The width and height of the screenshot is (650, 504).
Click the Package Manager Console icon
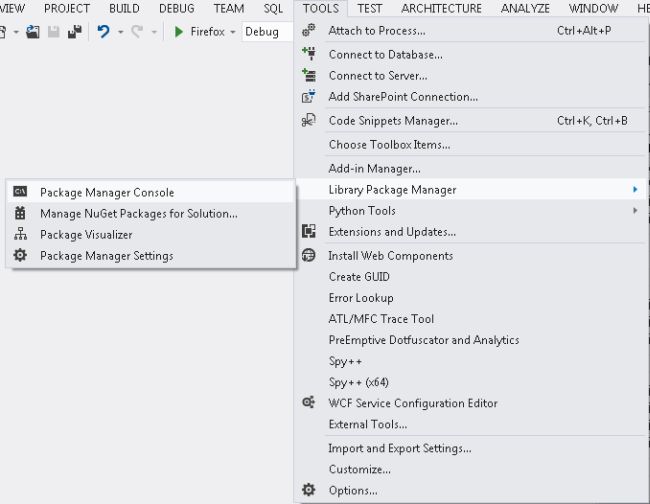[x=20, y=191]
